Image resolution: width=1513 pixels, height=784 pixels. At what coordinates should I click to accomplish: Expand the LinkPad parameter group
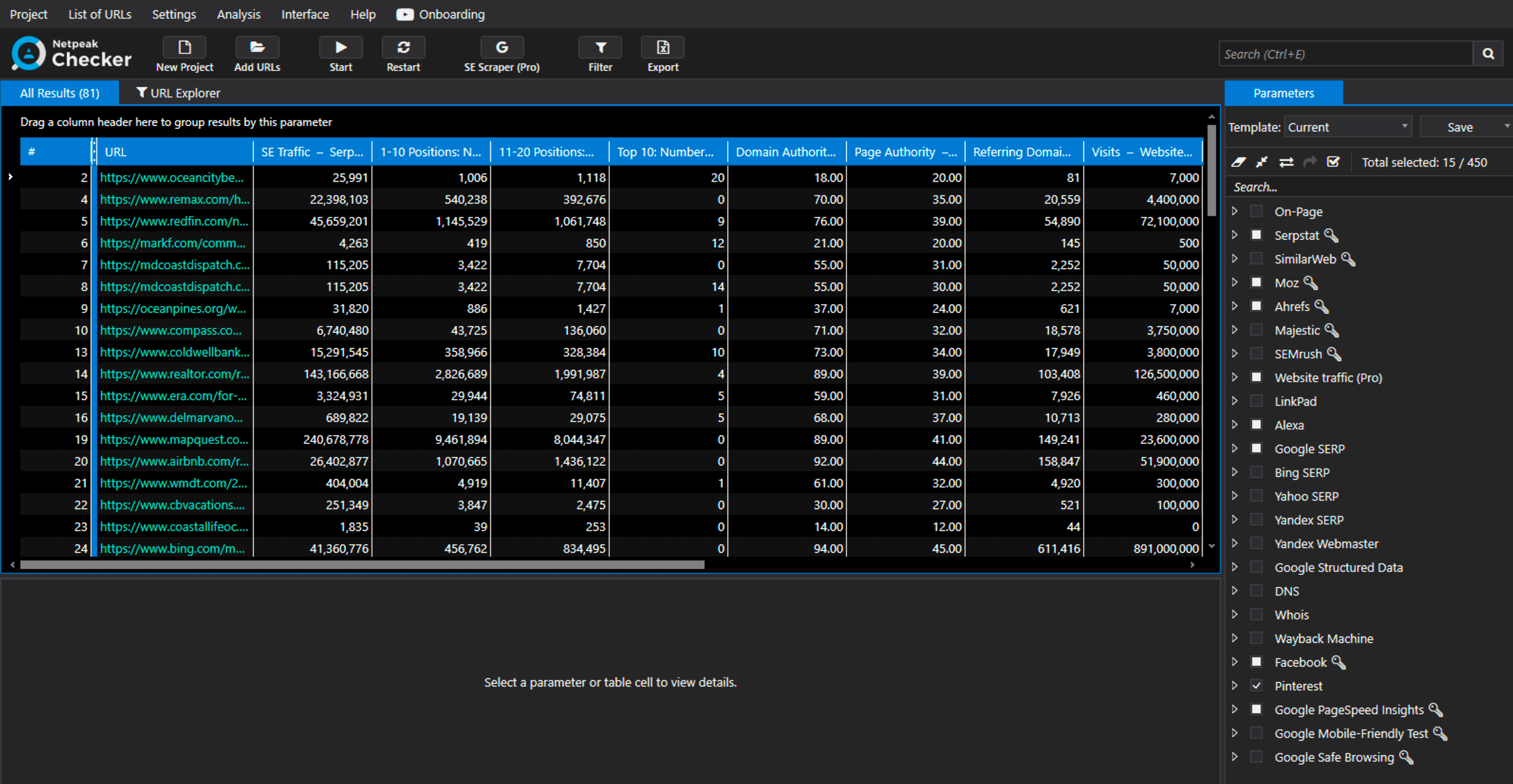coord(1235,401)
